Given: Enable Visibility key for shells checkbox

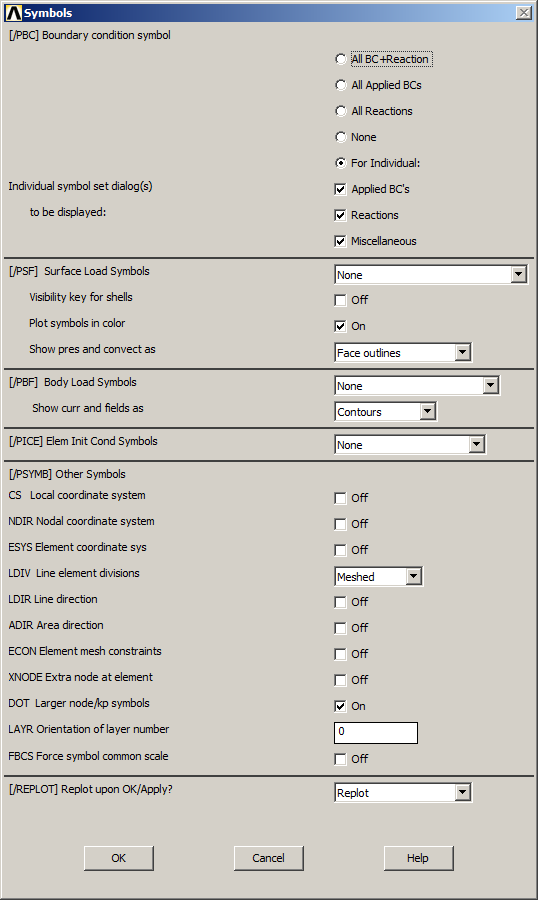Looking at the screenshot, I should click(x=340, y=300).
